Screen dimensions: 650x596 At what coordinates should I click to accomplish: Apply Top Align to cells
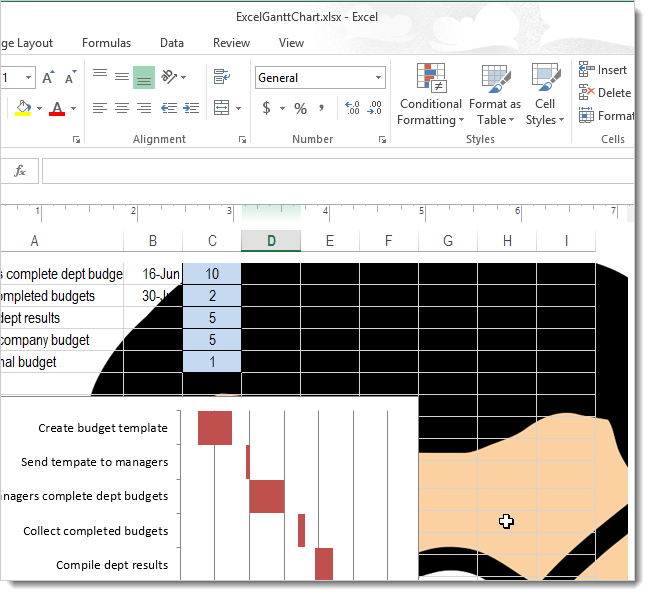coord(100,77)
